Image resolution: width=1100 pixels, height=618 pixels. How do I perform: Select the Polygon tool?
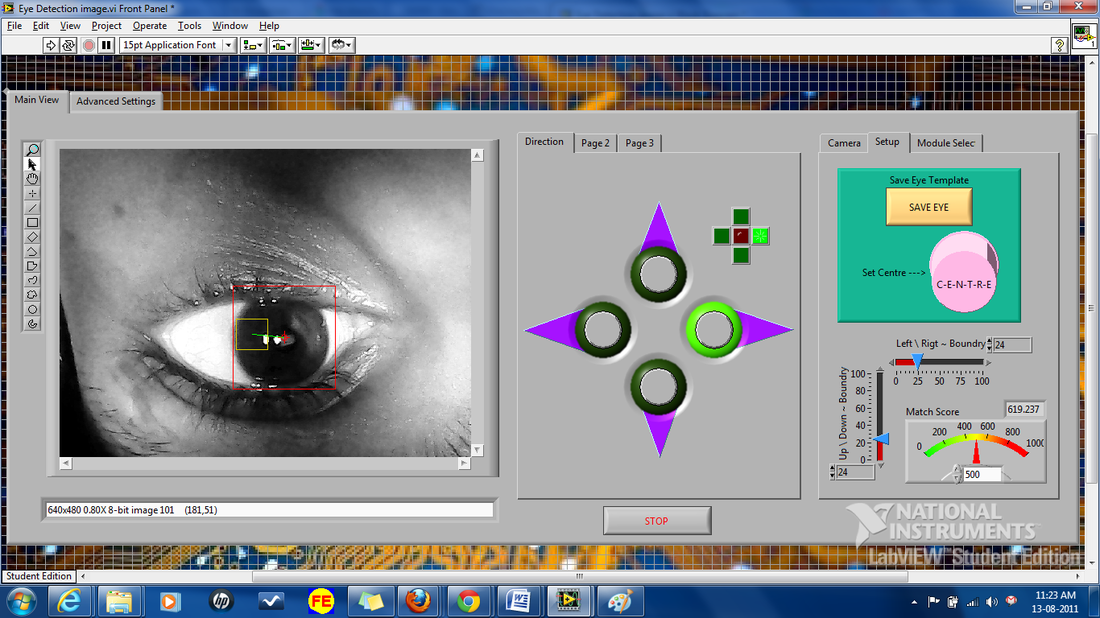[x=32, y=266]
